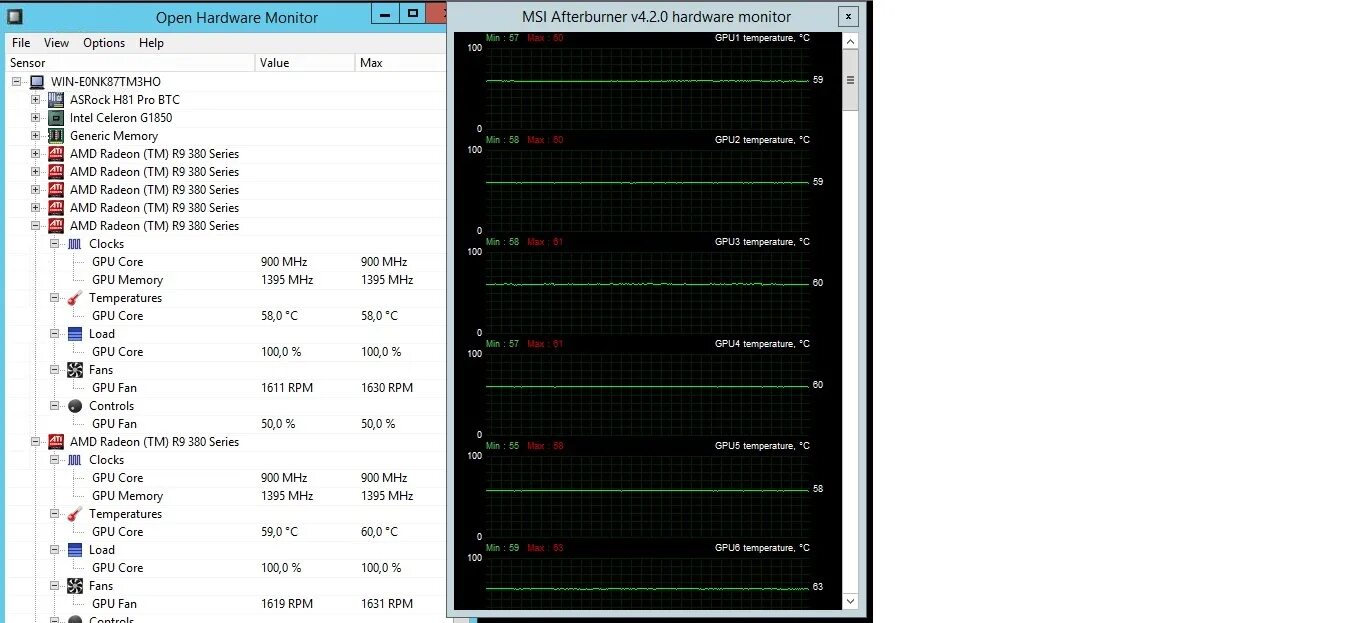Click the Load icon below the 59,0 °C row
This screenshot has width=1356, height=623.
coord(75,550)
